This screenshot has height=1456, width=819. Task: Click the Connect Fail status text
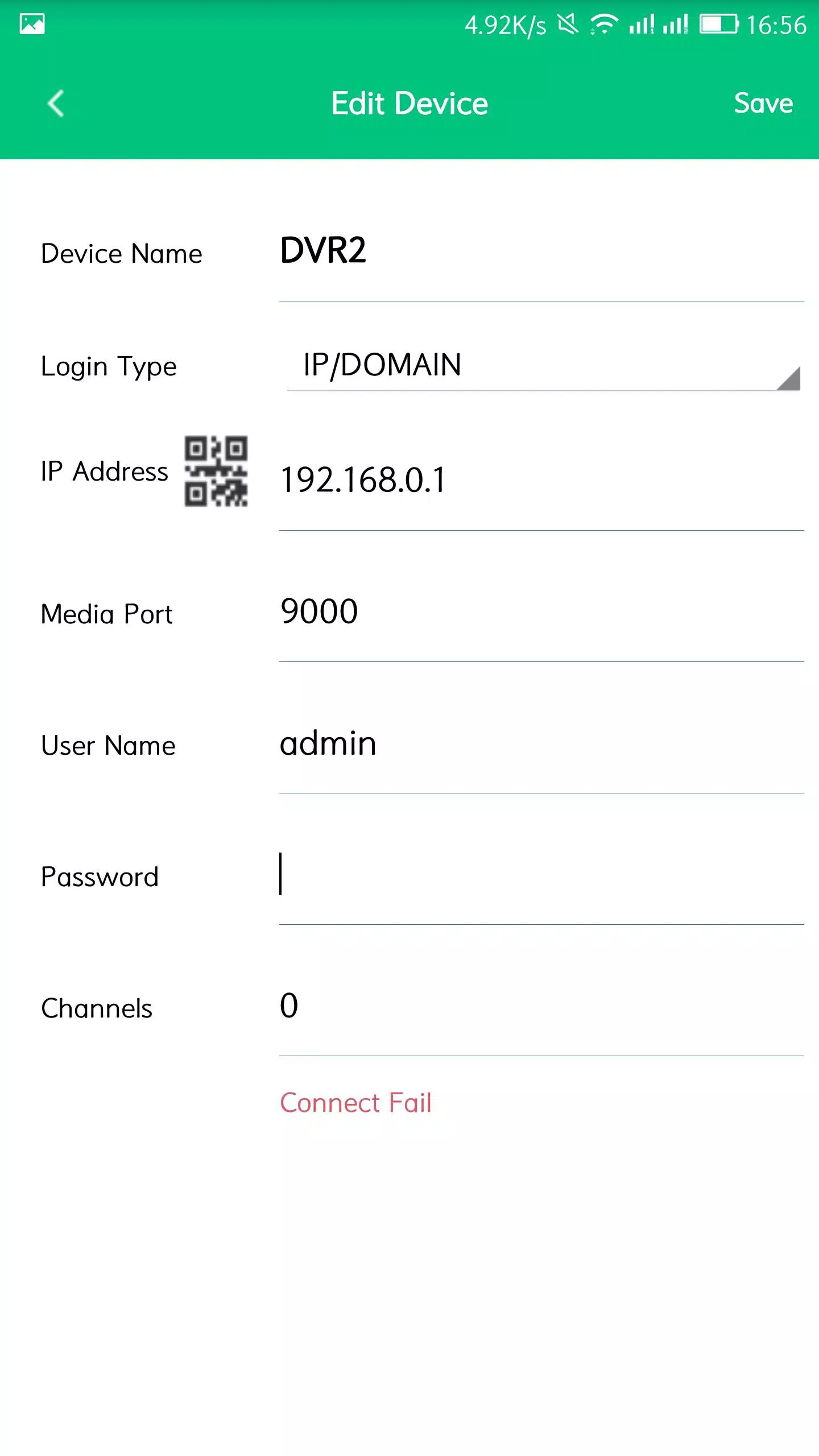[356, 1103]
